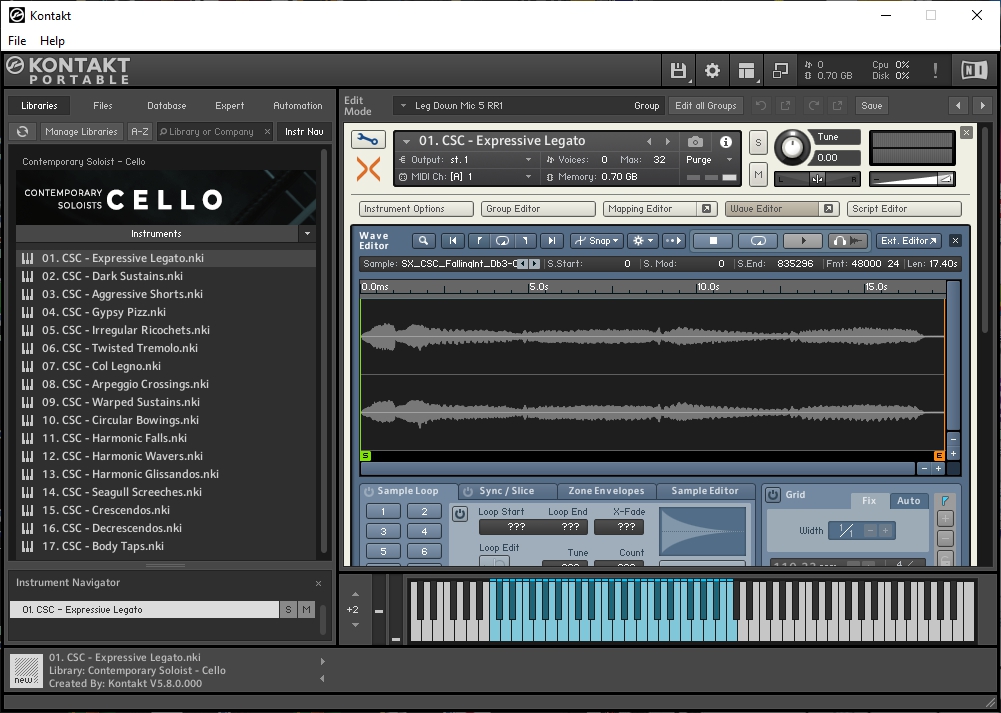1001x713 pixels.
Task: Open the workspace layout panel icon
Action: tap(746, 70)
